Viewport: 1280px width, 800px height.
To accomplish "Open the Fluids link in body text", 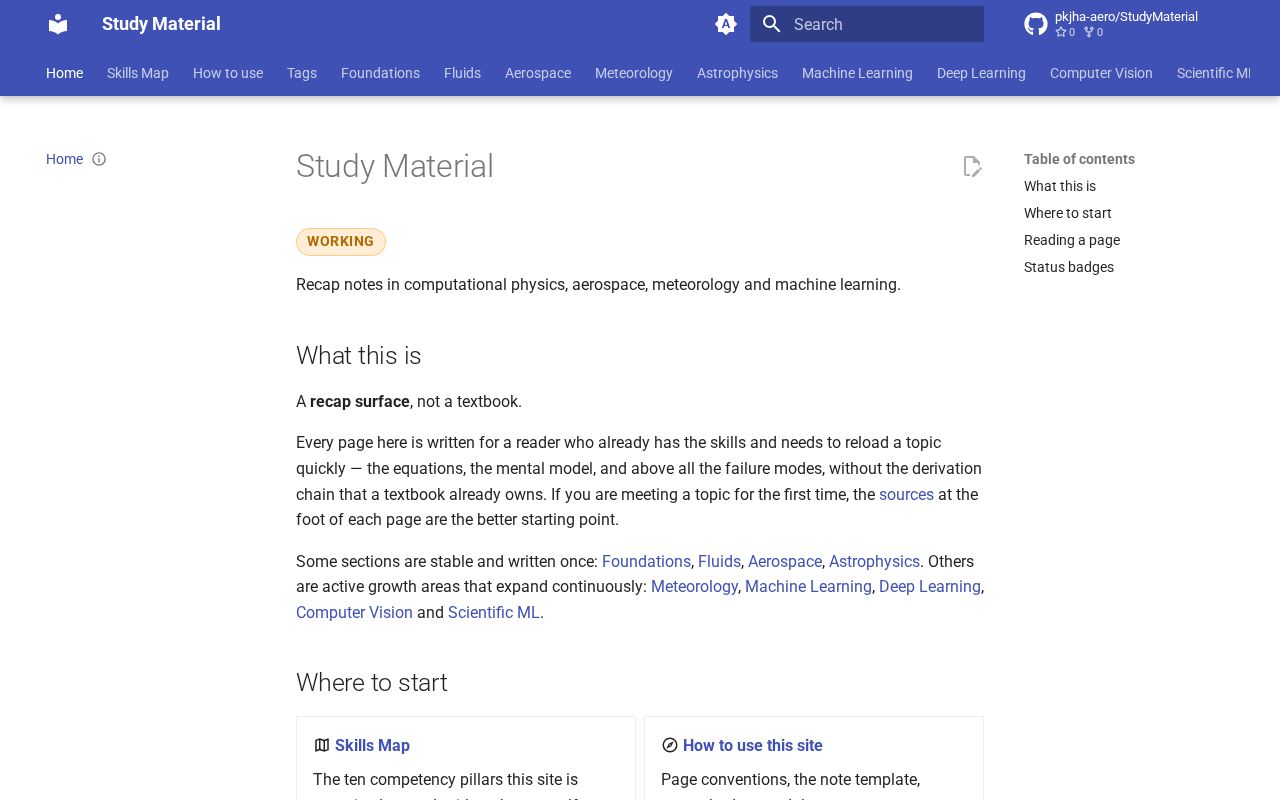I will 719,561.
